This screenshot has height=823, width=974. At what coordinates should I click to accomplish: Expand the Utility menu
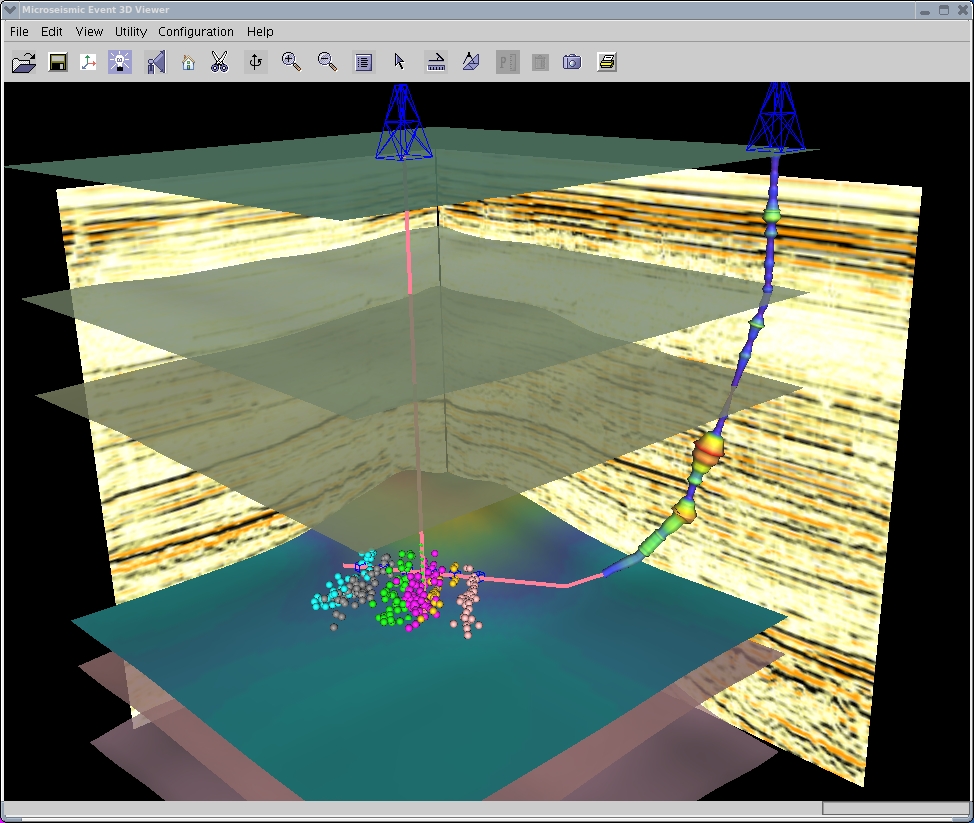(131, 32)
